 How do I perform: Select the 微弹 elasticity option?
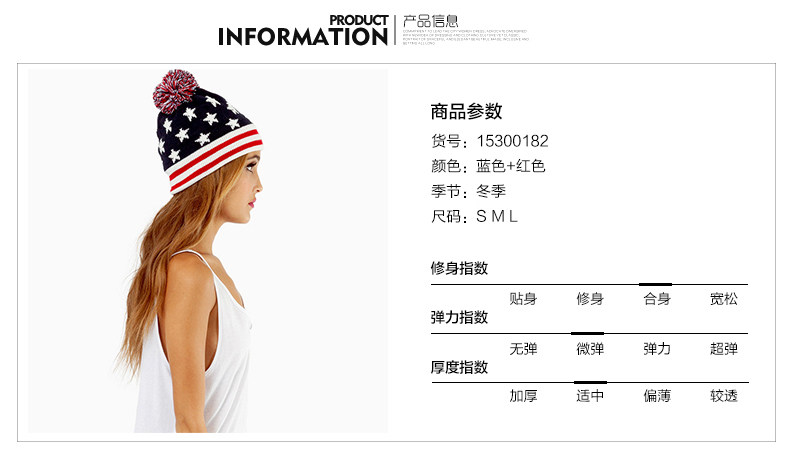(x=590, y=349)
